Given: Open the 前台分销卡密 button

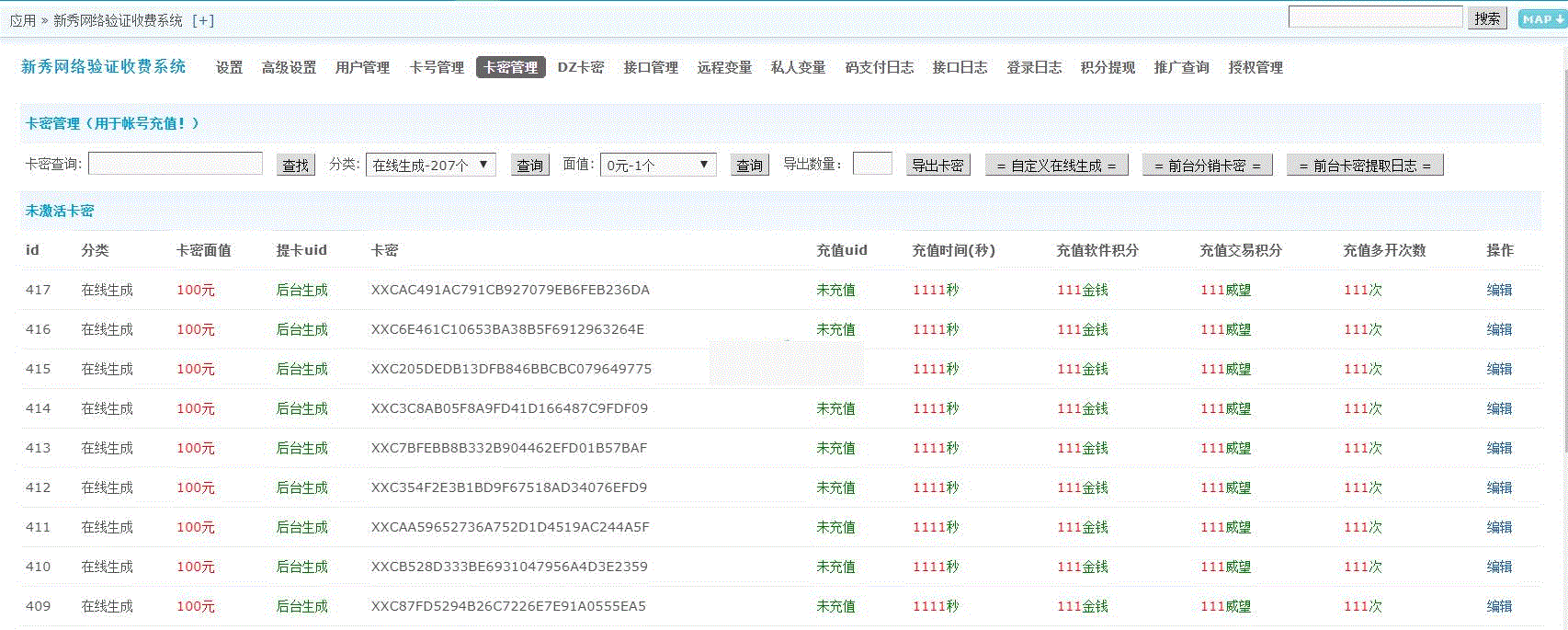Looking at the screenshot, I should coord(1207,166).
